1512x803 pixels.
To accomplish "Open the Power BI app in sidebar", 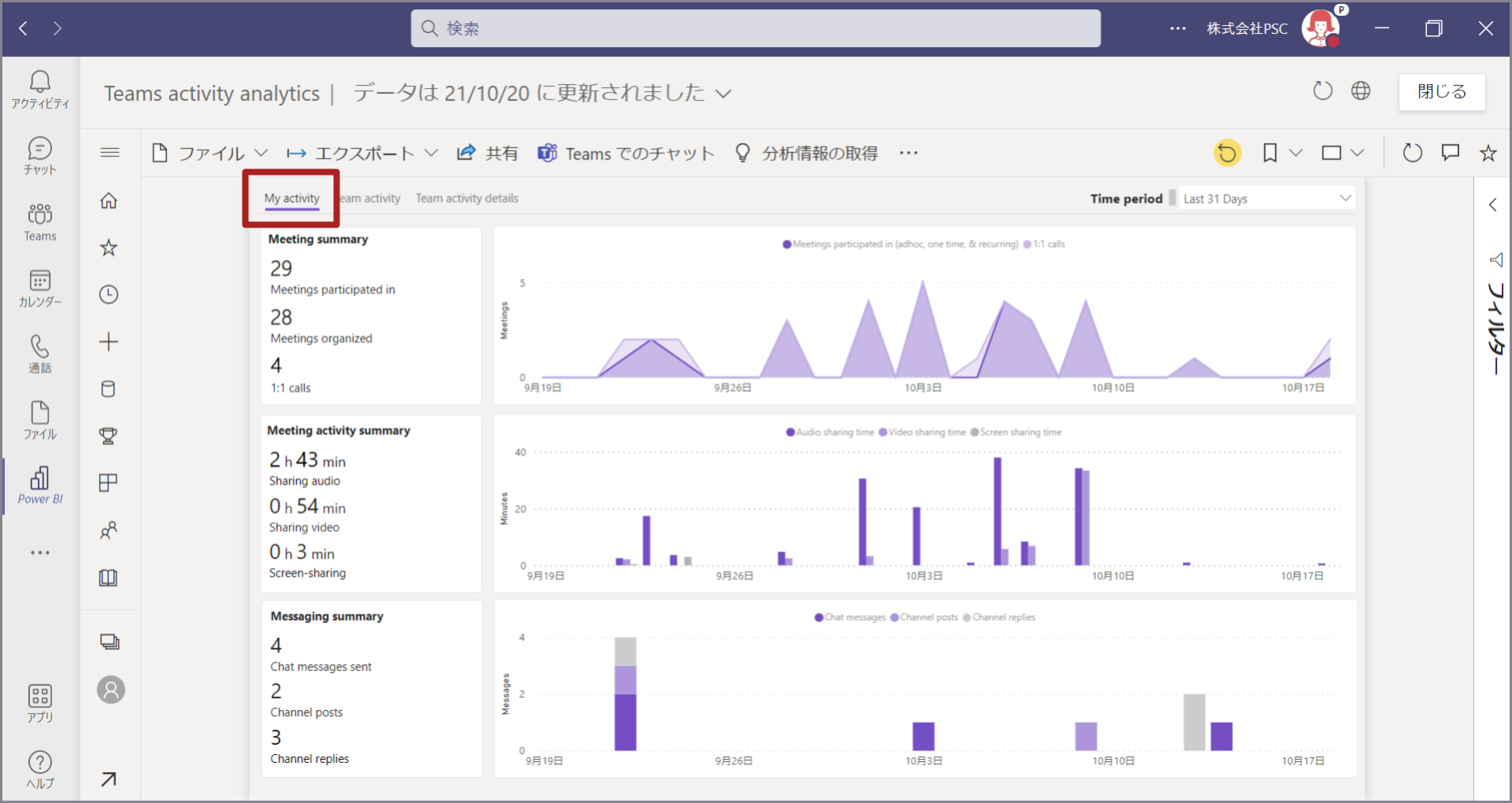I will point(40,484).
